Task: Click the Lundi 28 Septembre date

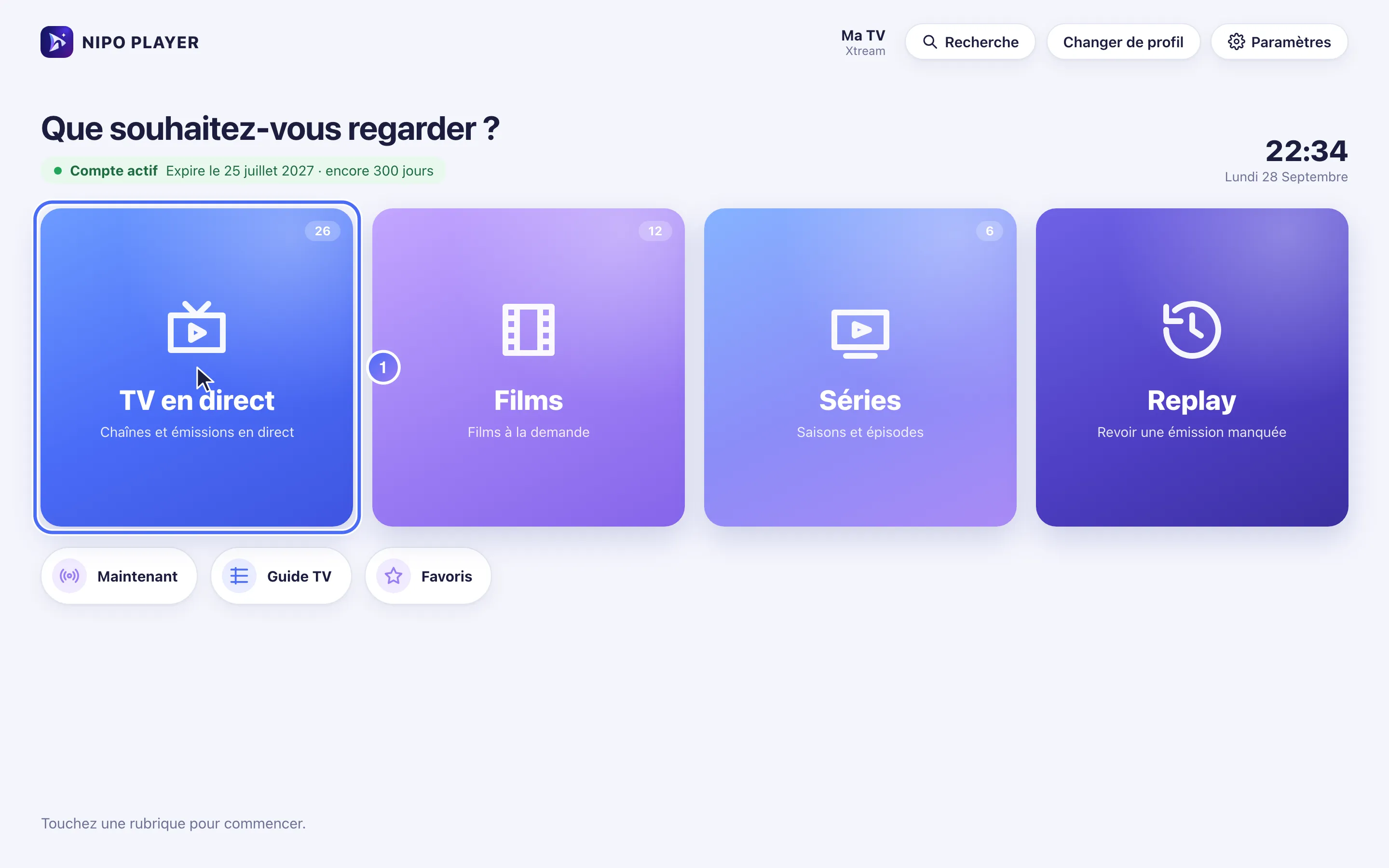Action: [1286, 177]
